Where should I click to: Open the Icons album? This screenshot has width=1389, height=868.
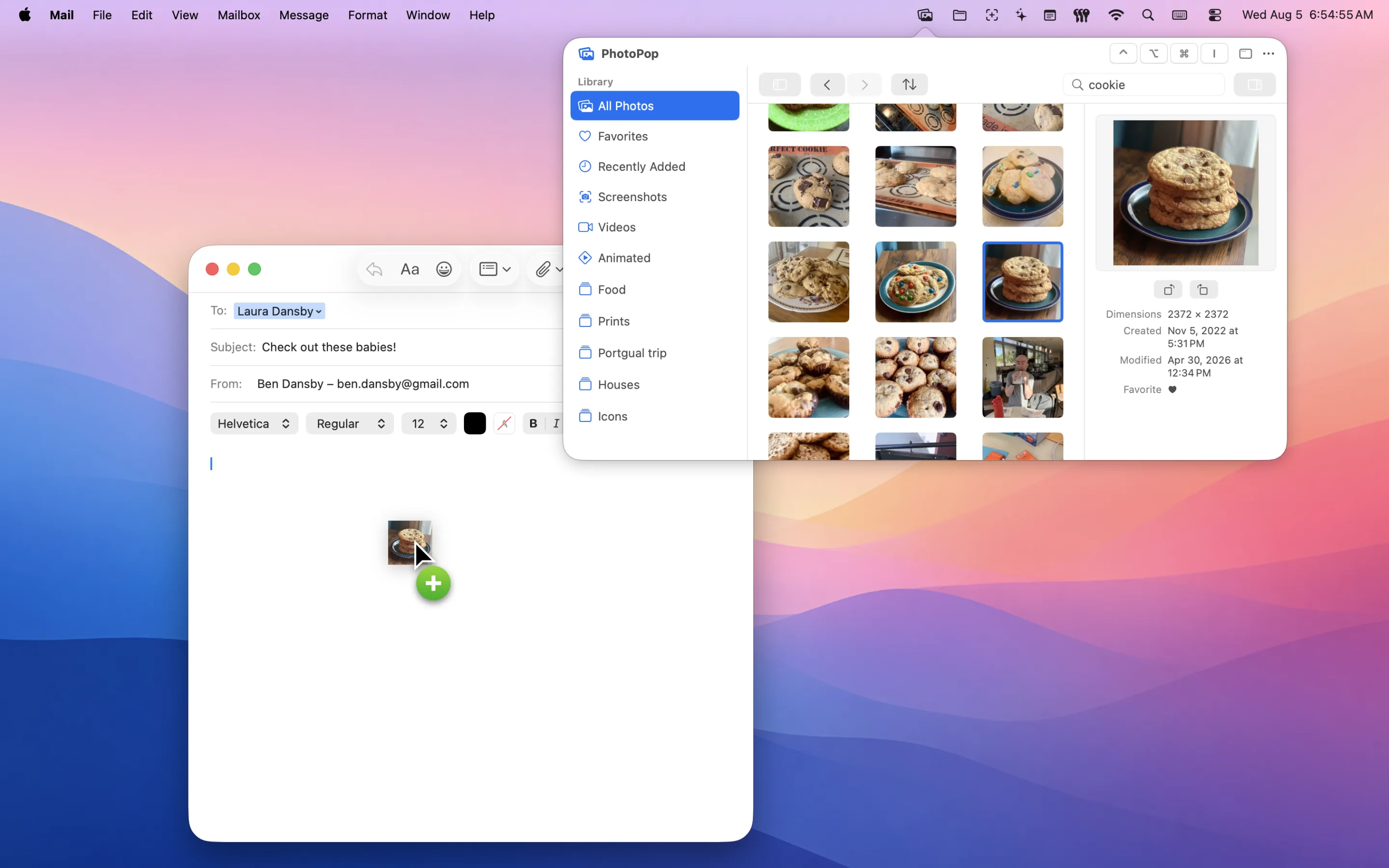[654, 416]
